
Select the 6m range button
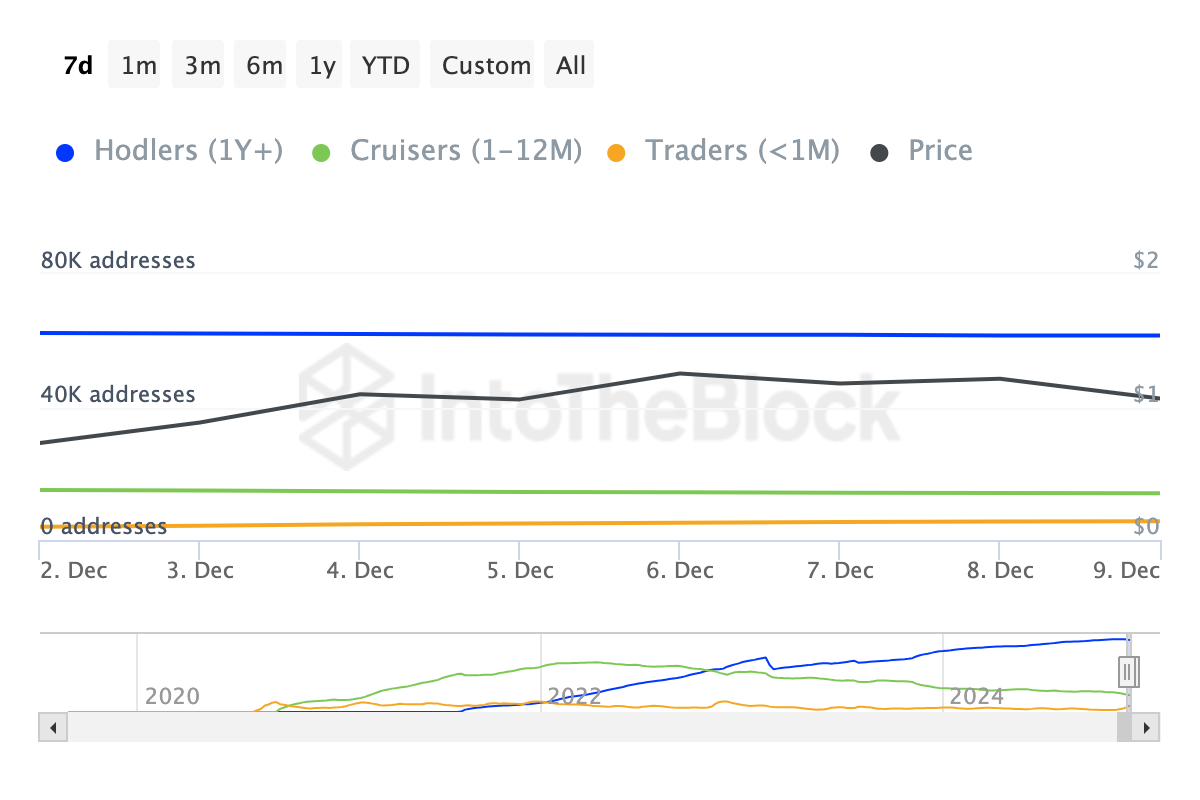(264, 65)
